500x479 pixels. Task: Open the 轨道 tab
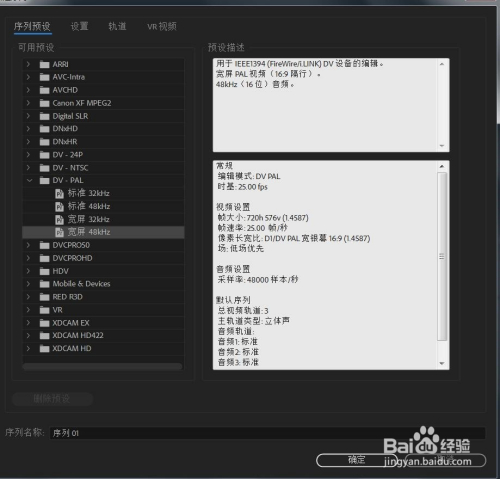click(x=117, y=26)
